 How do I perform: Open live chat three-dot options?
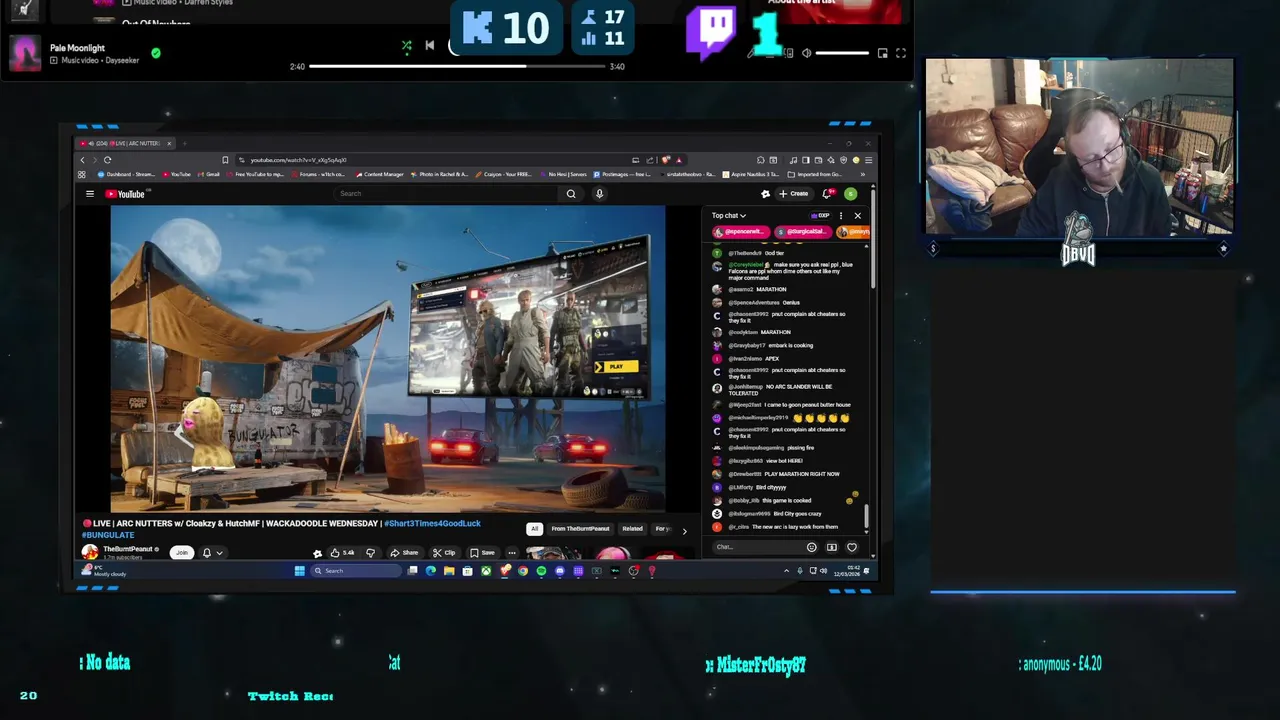point(841,215)
